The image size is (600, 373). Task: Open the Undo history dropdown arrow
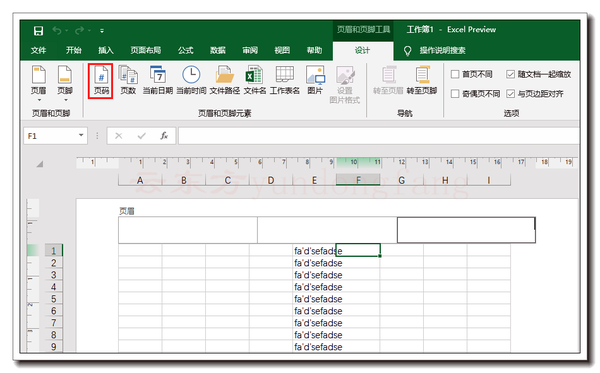67,31
